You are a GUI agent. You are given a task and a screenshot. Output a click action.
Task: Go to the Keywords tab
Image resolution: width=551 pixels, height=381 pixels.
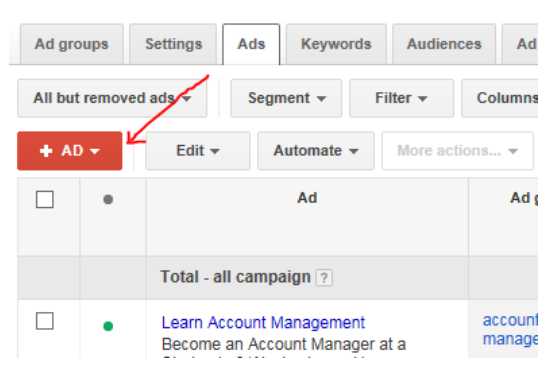tap(336, 44)
